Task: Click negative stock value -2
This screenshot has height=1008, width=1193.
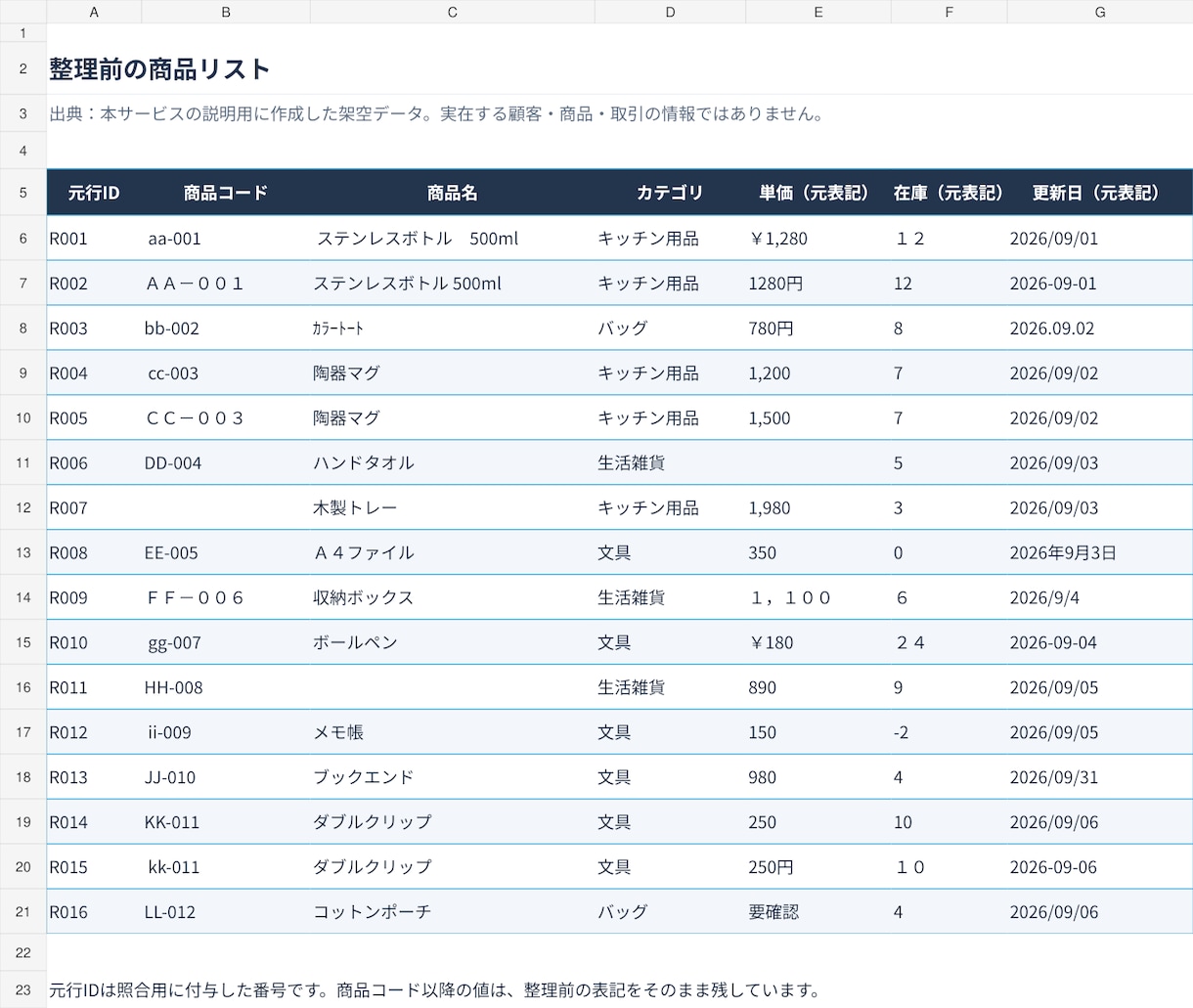Action: tap(950, 732)
